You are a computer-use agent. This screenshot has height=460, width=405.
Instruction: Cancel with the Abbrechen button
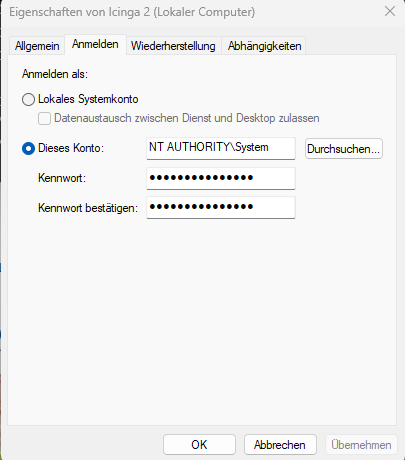tap(280, 445)
